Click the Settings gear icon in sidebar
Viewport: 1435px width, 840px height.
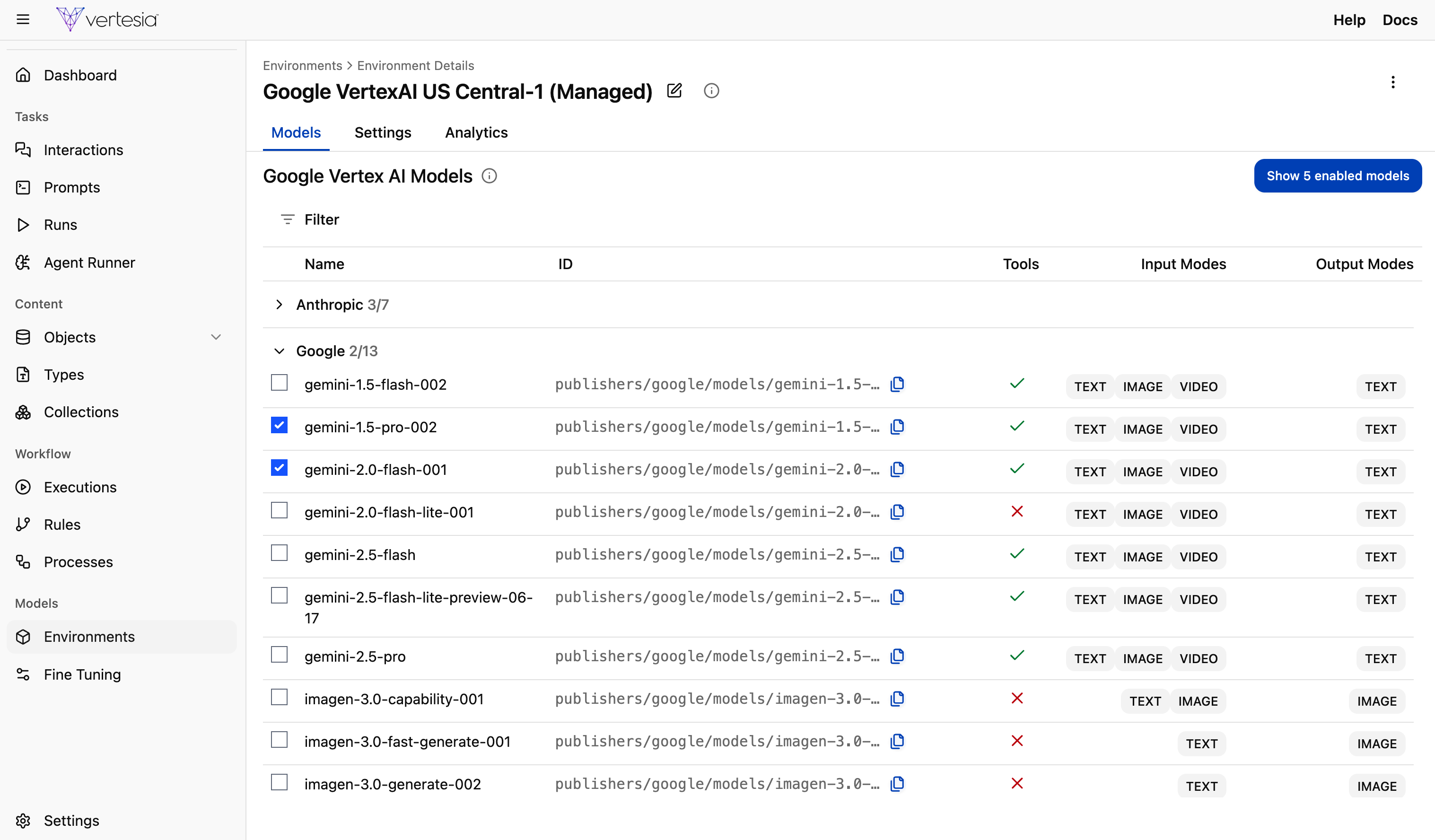point(23,821)
